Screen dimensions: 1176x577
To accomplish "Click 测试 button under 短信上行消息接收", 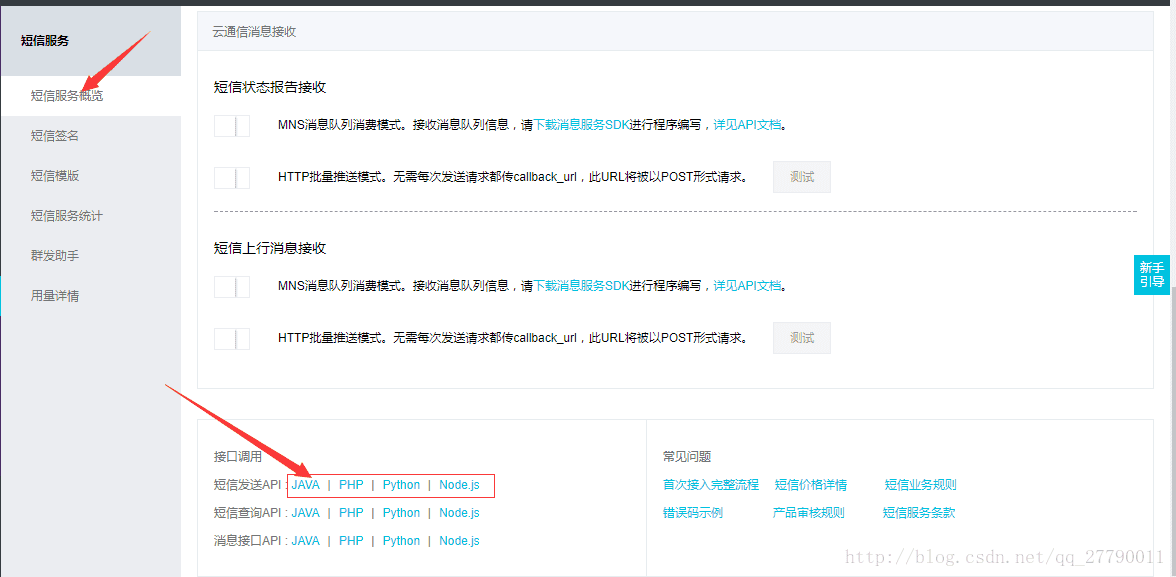I will point(801,338).
